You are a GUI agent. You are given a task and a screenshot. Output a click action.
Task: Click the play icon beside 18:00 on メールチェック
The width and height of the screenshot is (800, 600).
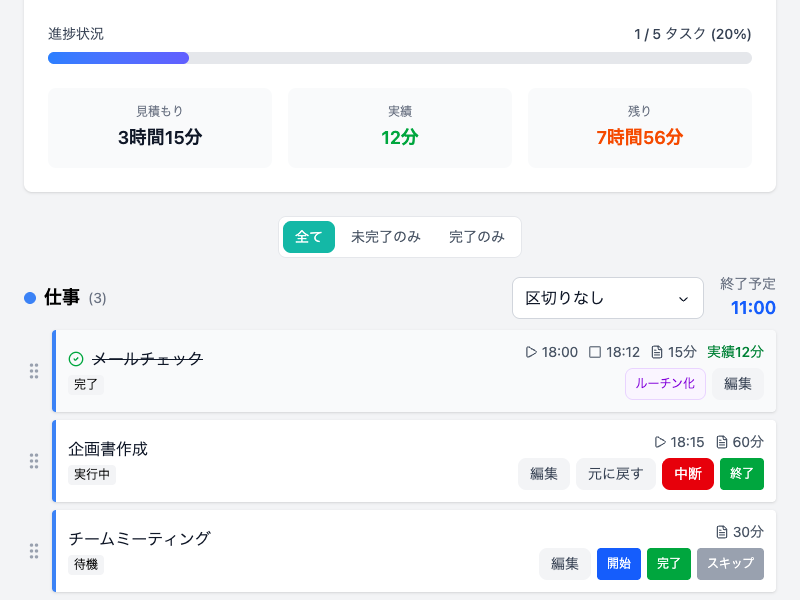(531, 352)
